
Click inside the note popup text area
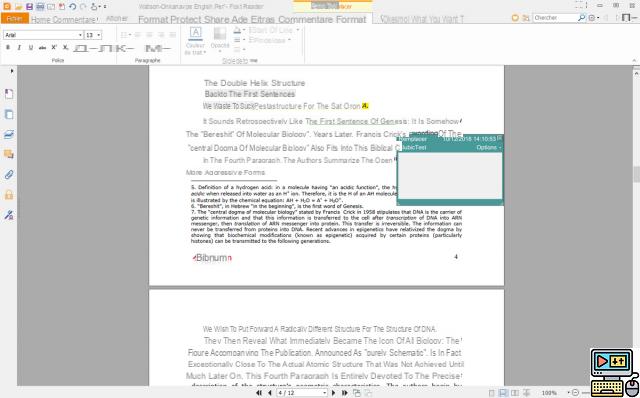click(450, 176)
